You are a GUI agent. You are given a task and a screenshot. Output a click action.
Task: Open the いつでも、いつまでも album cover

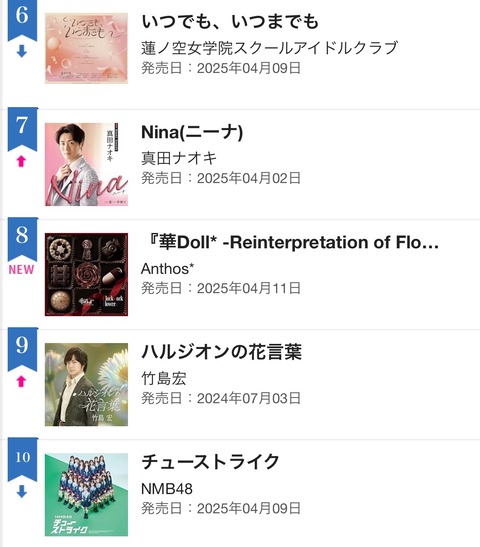[x=86, y=48]
